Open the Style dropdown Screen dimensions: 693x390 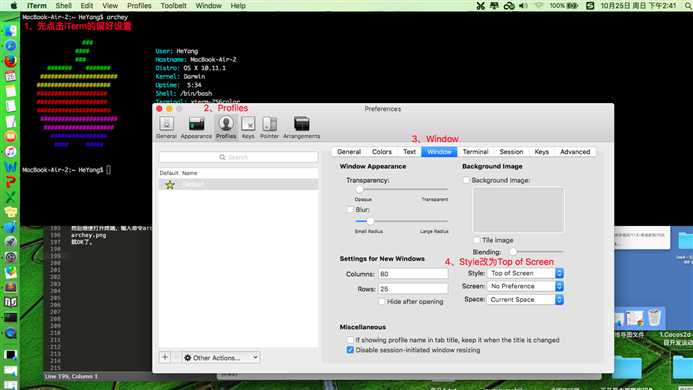[x=525, y=273]
